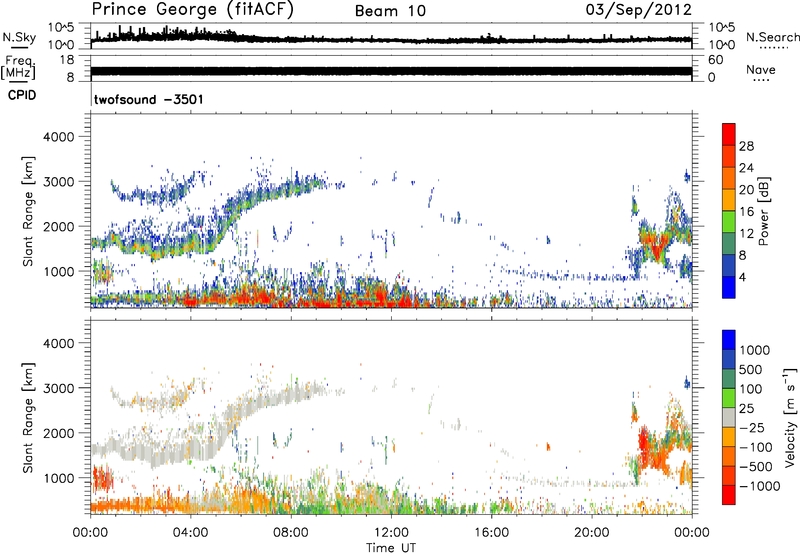Click the '4' power colorbar tick value
This screenshot has width=800, height=554.
743,277
